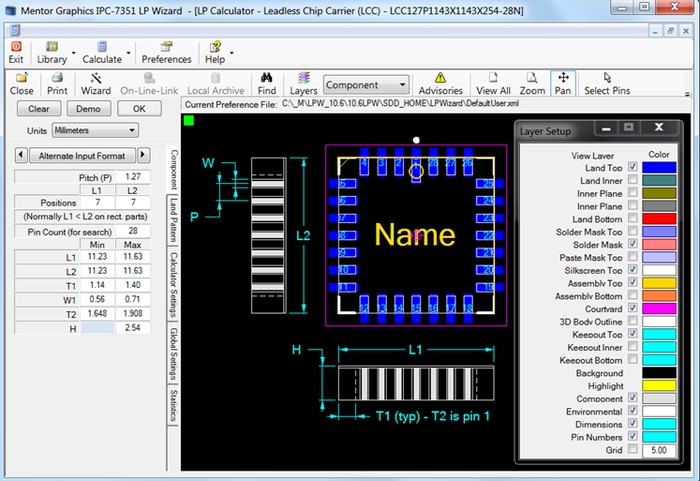This screenshot has height=481, width=700.
Task: Click the Pin Count value 28 field
Action: point(133,231)
